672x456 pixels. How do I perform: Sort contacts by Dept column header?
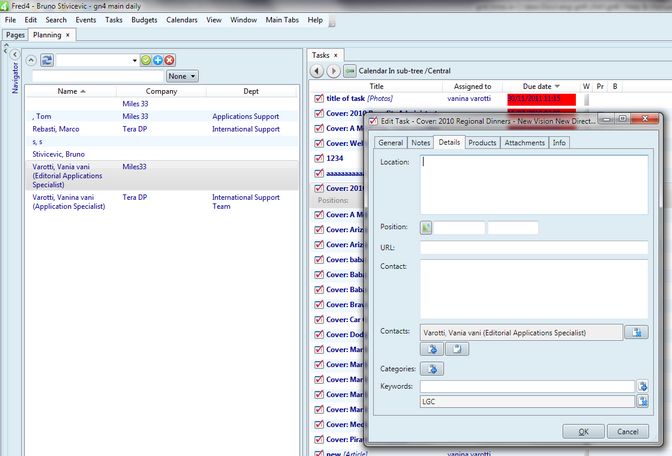coord(251,91)
